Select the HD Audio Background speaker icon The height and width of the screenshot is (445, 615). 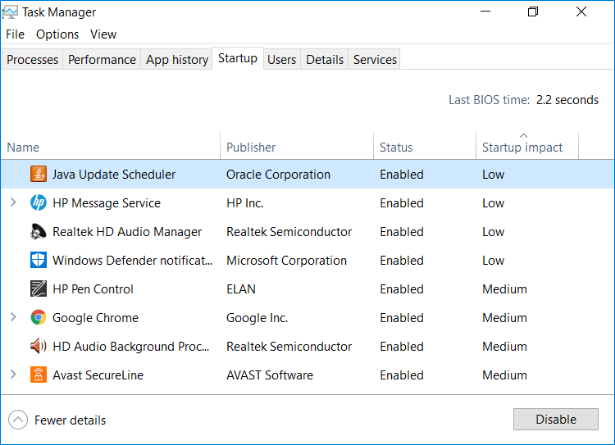coord(38,347)
